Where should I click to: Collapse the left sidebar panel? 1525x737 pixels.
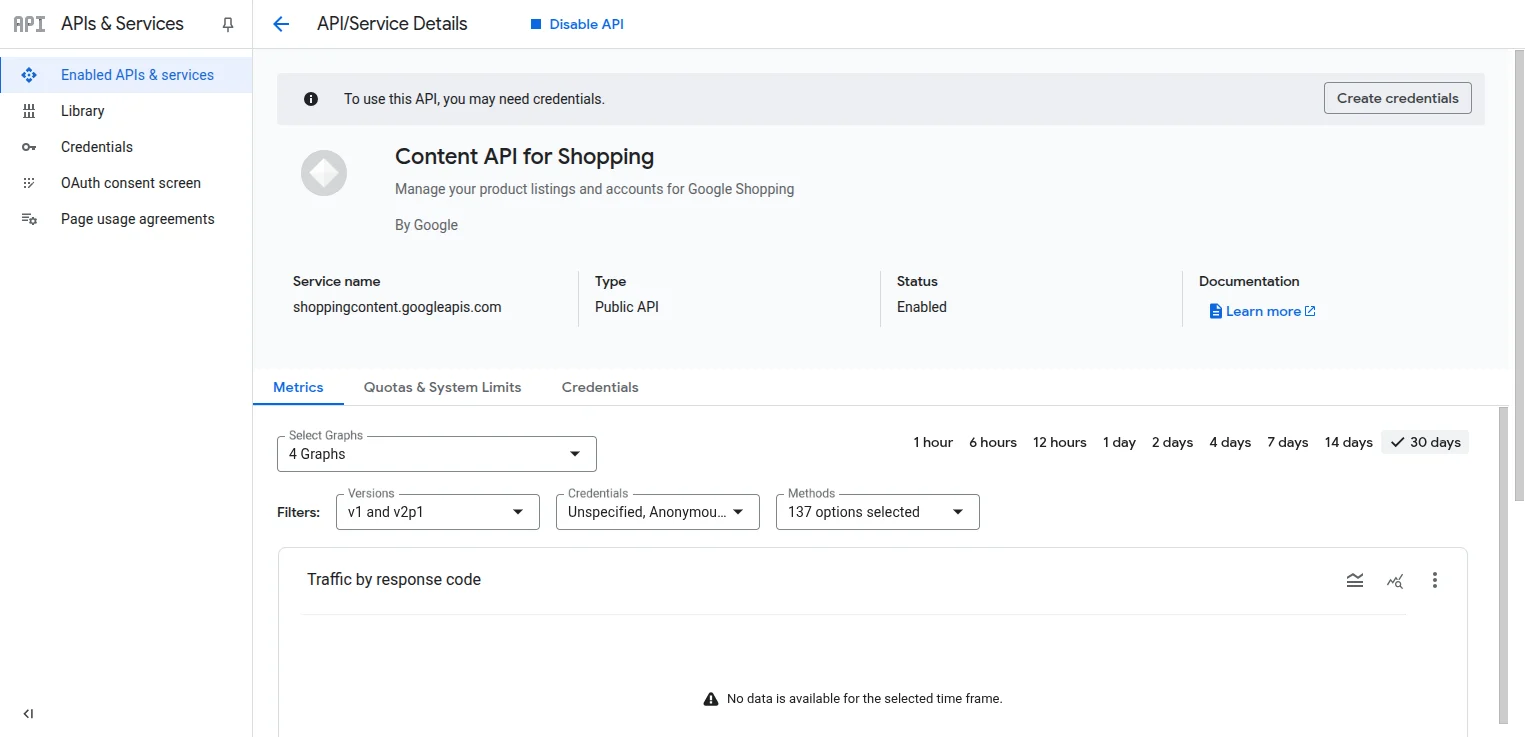click(28, 713)
